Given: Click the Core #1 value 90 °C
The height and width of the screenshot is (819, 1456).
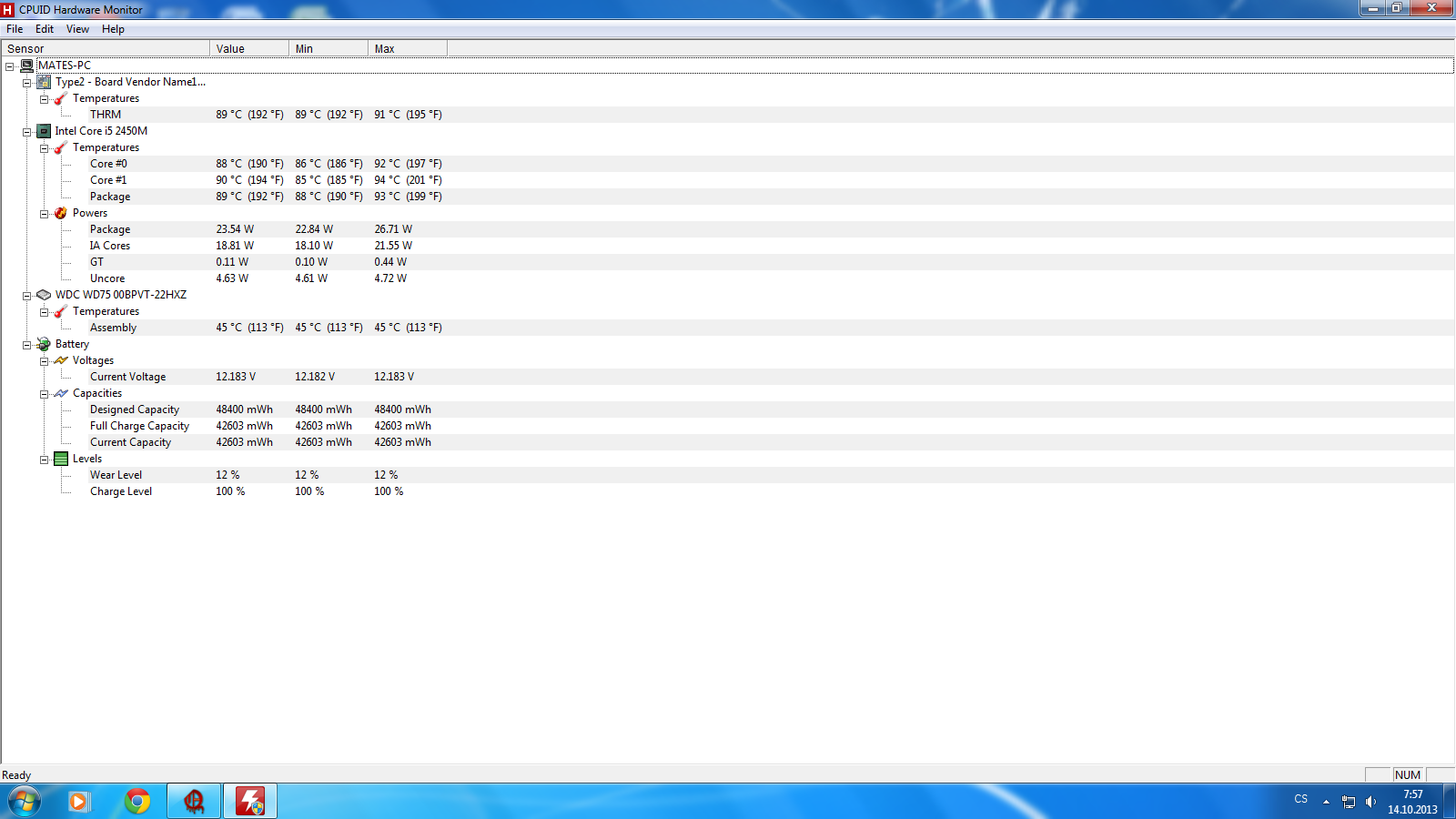Looking at the screenshot, I should pos(249,180).
